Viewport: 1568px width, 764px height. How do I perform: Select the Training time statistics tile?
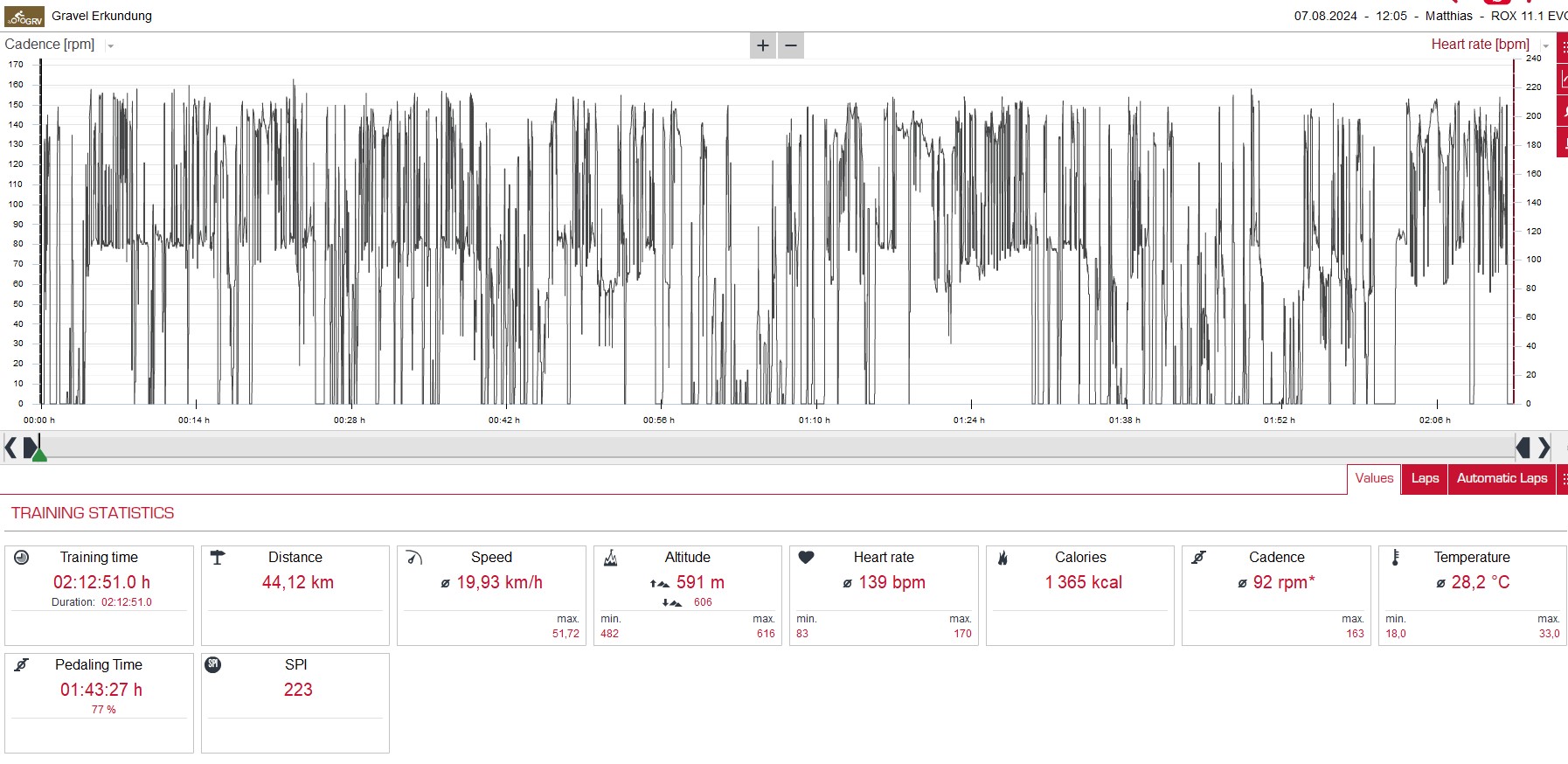99,595
